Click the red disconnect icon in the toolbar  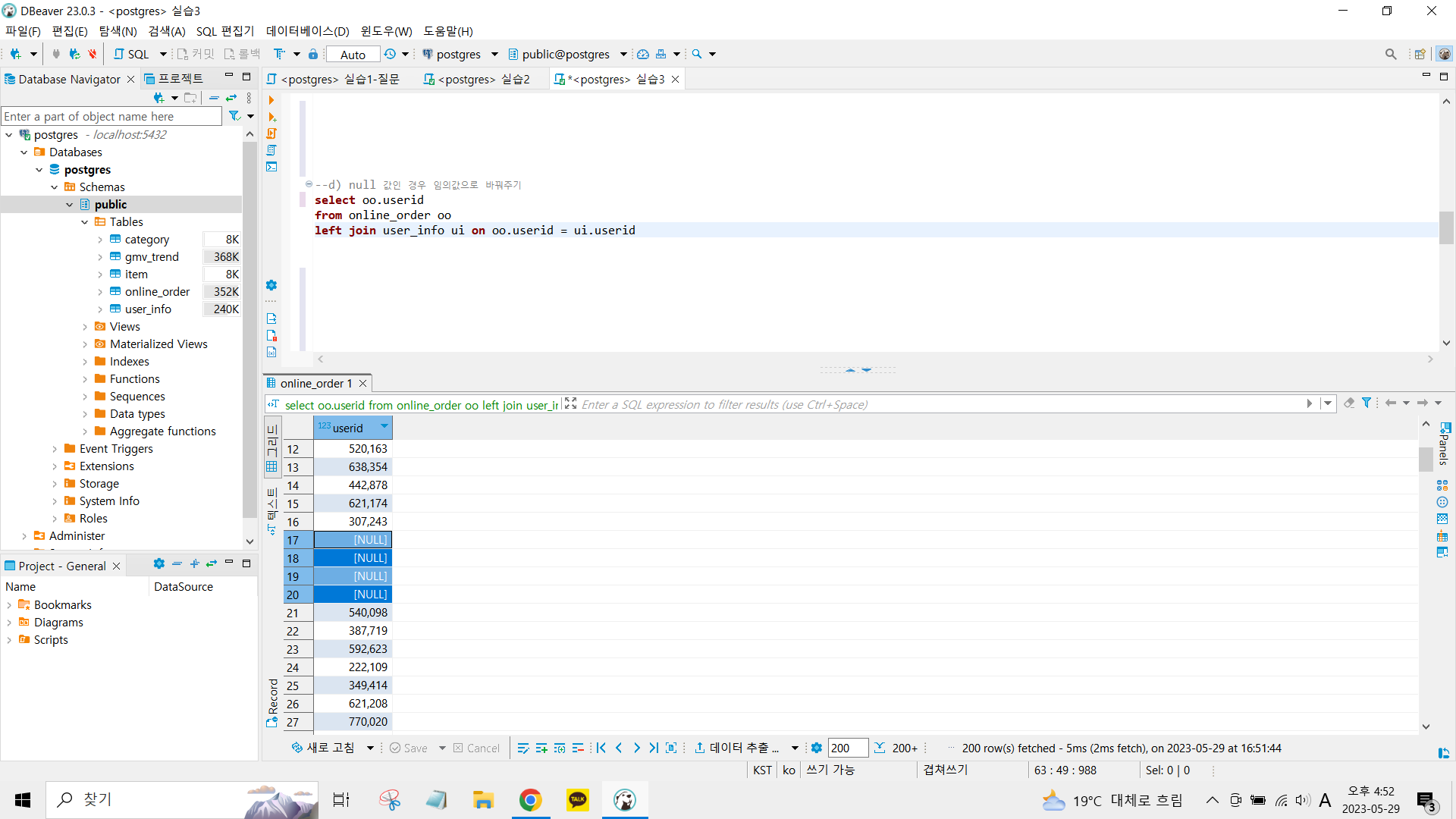pos(93,54)
